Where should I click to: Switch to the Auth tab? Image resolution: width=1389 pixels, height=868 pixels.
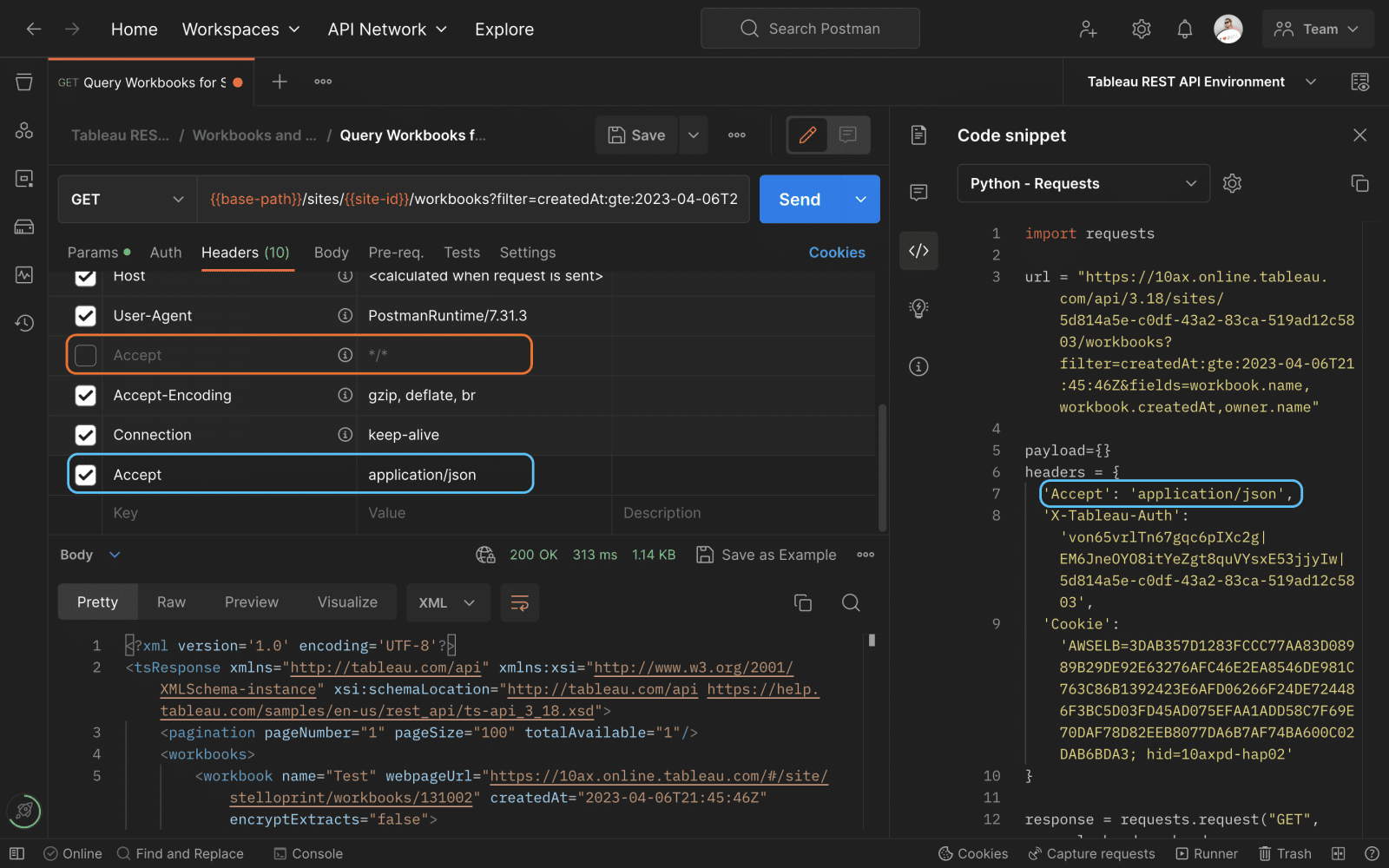pos(166,253)
